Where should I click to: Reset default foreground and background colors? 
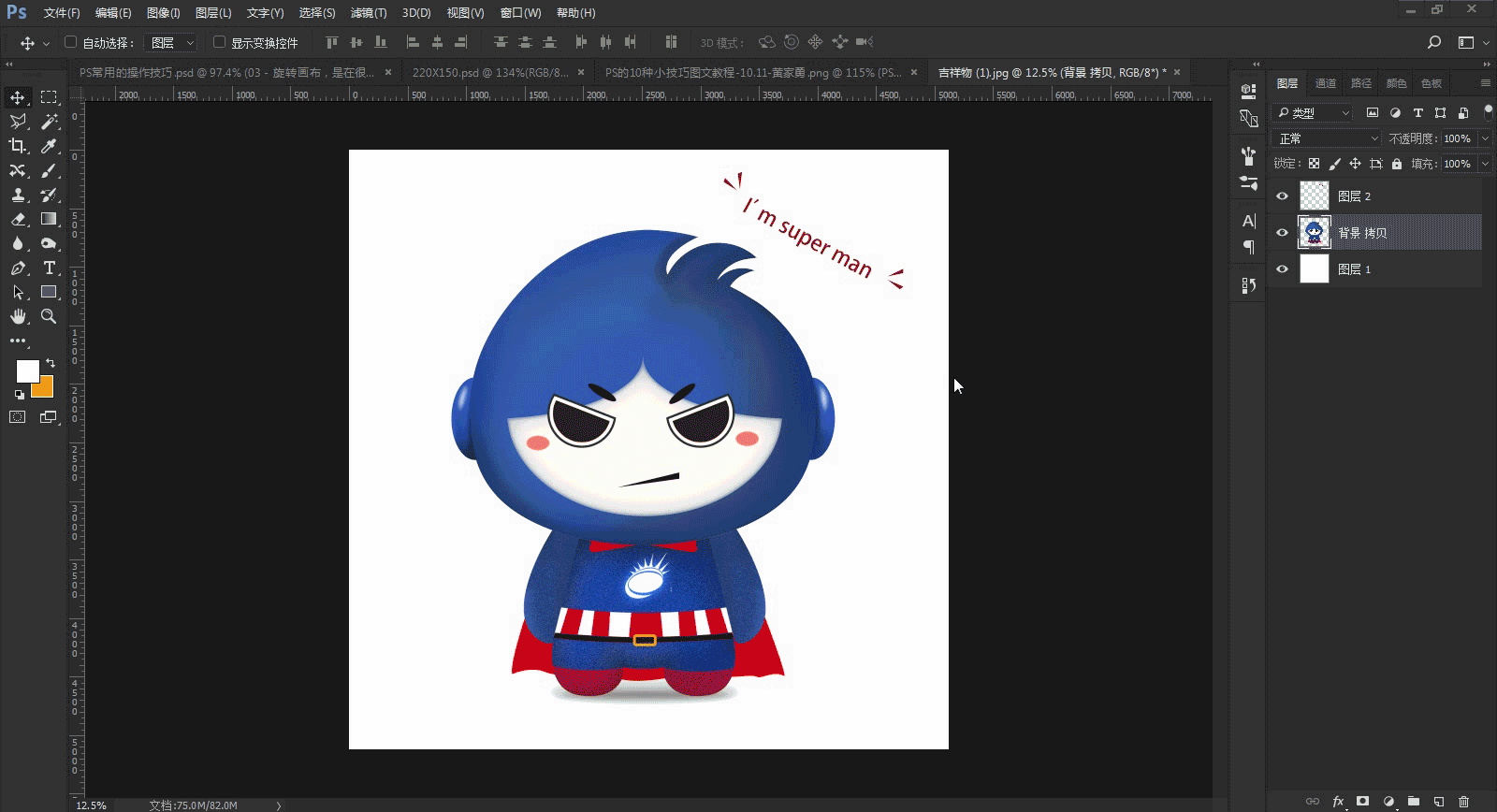tap(20, 394)
